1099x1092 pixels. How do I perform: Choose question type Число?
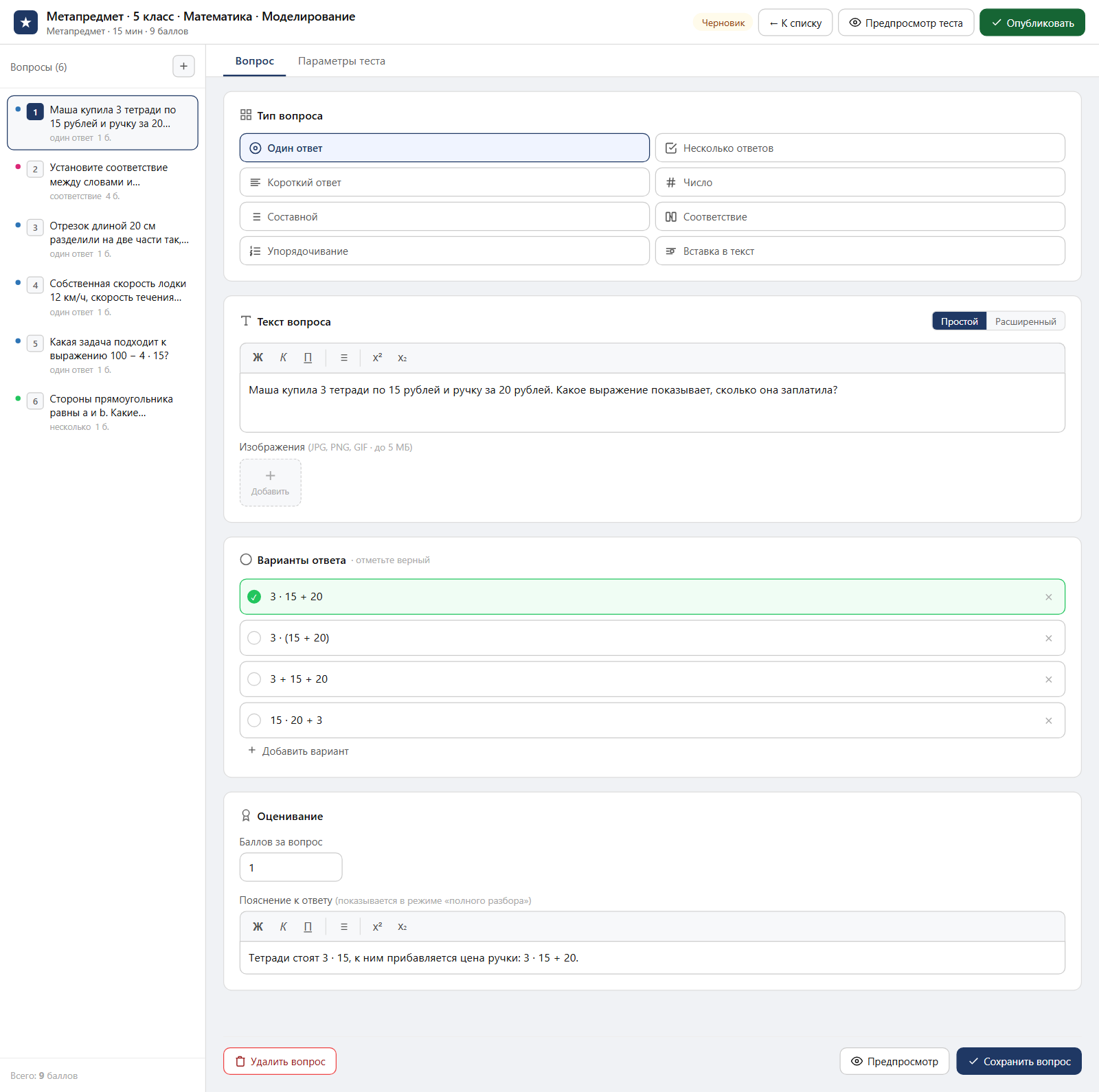pyautogui.click(x=860, y=182)
